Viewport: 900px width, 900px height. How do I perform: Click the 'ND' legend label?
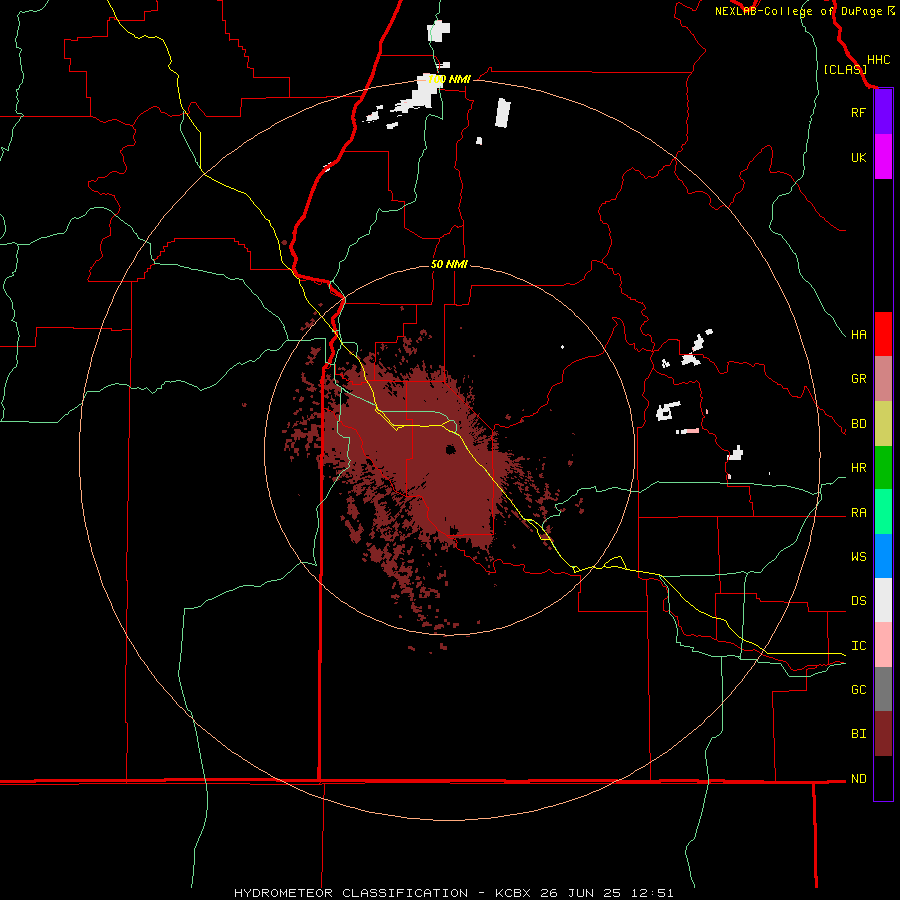(858, 779)
